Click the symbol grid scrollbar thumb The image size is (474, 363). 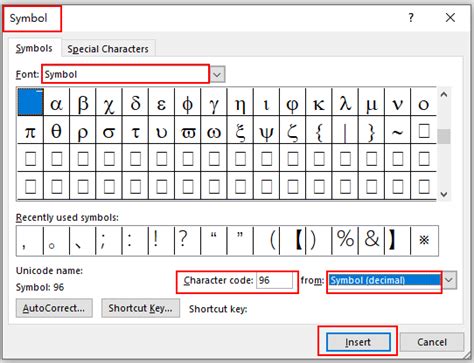[444, 136]
